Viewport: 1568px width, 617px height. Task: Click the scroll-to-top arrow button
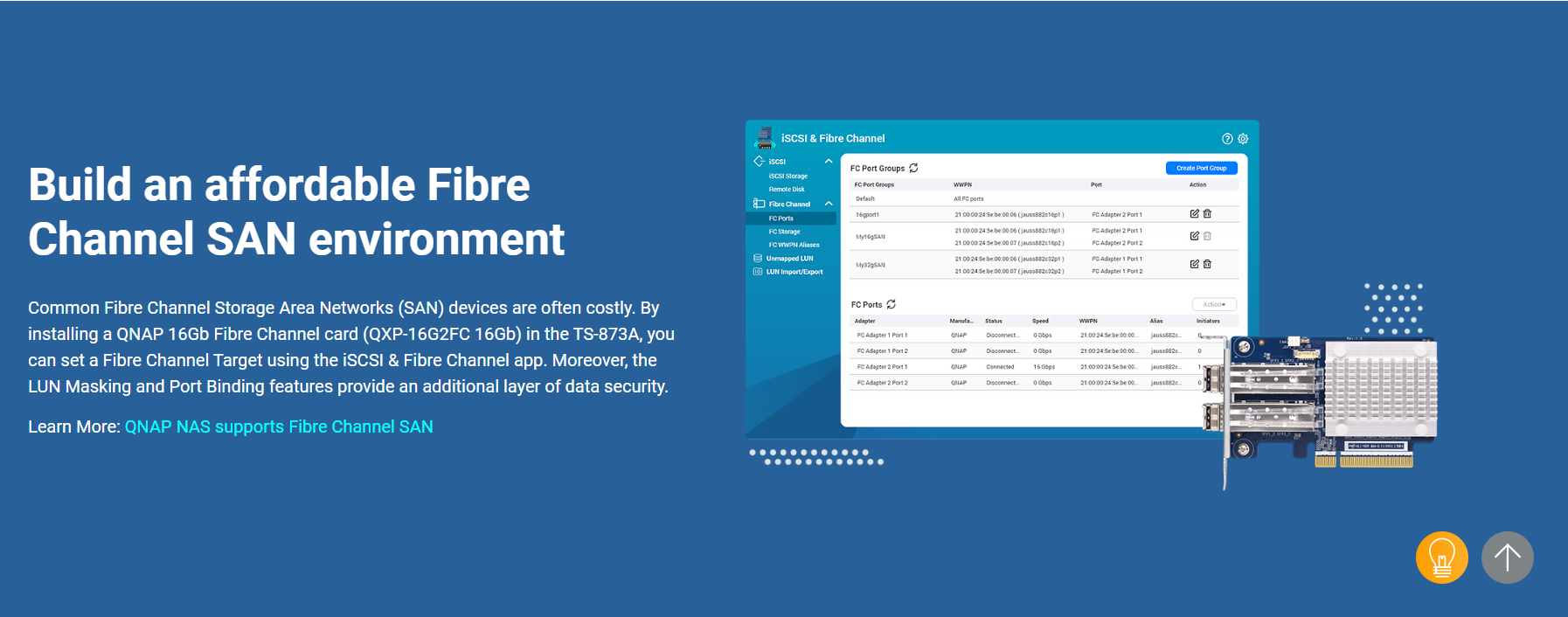click(x=1507, y=558)
